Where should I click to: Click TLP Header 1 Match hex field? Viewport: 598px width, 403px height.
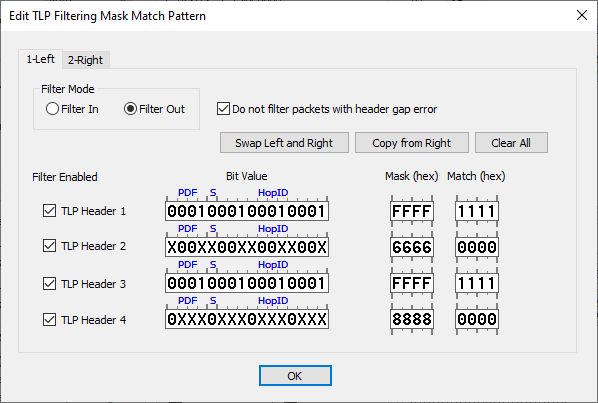click(477, 211)
